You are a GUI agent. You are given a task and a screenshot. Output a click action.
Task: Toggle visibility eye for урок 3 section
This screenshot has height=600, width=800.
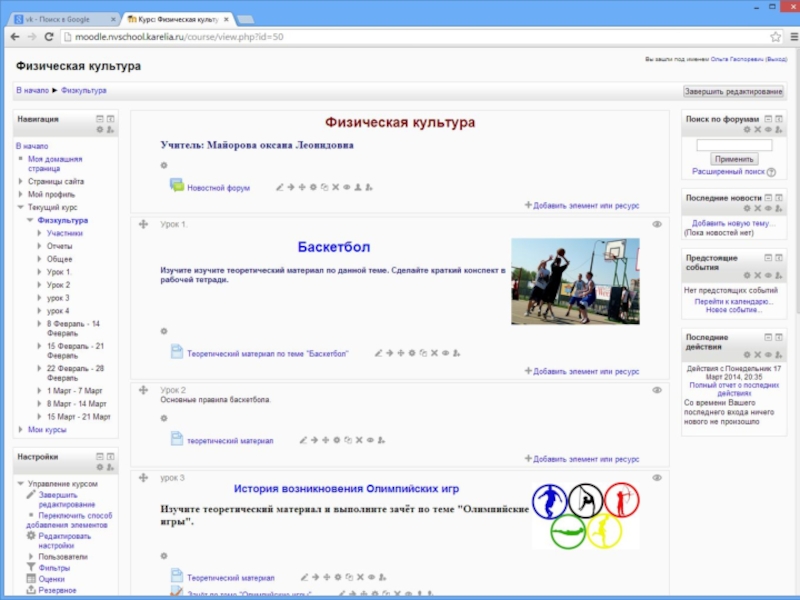click(x=657, y=478)
